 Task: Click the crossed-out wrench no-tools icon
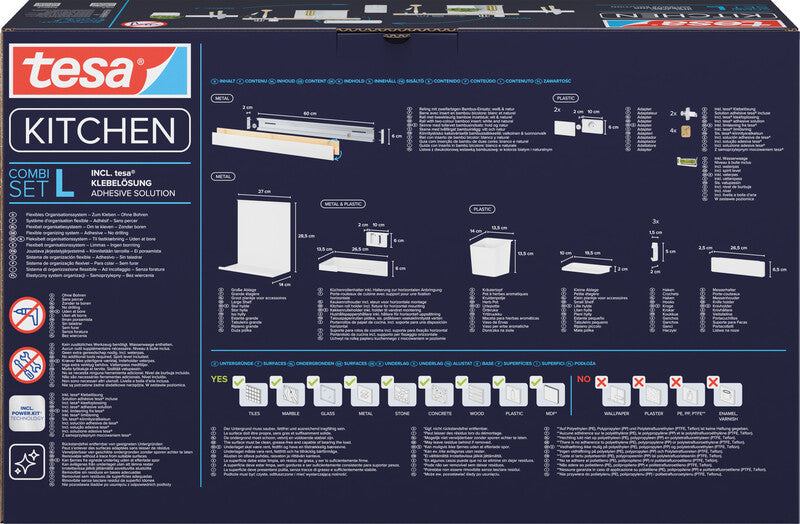click(x=28, y=364)
